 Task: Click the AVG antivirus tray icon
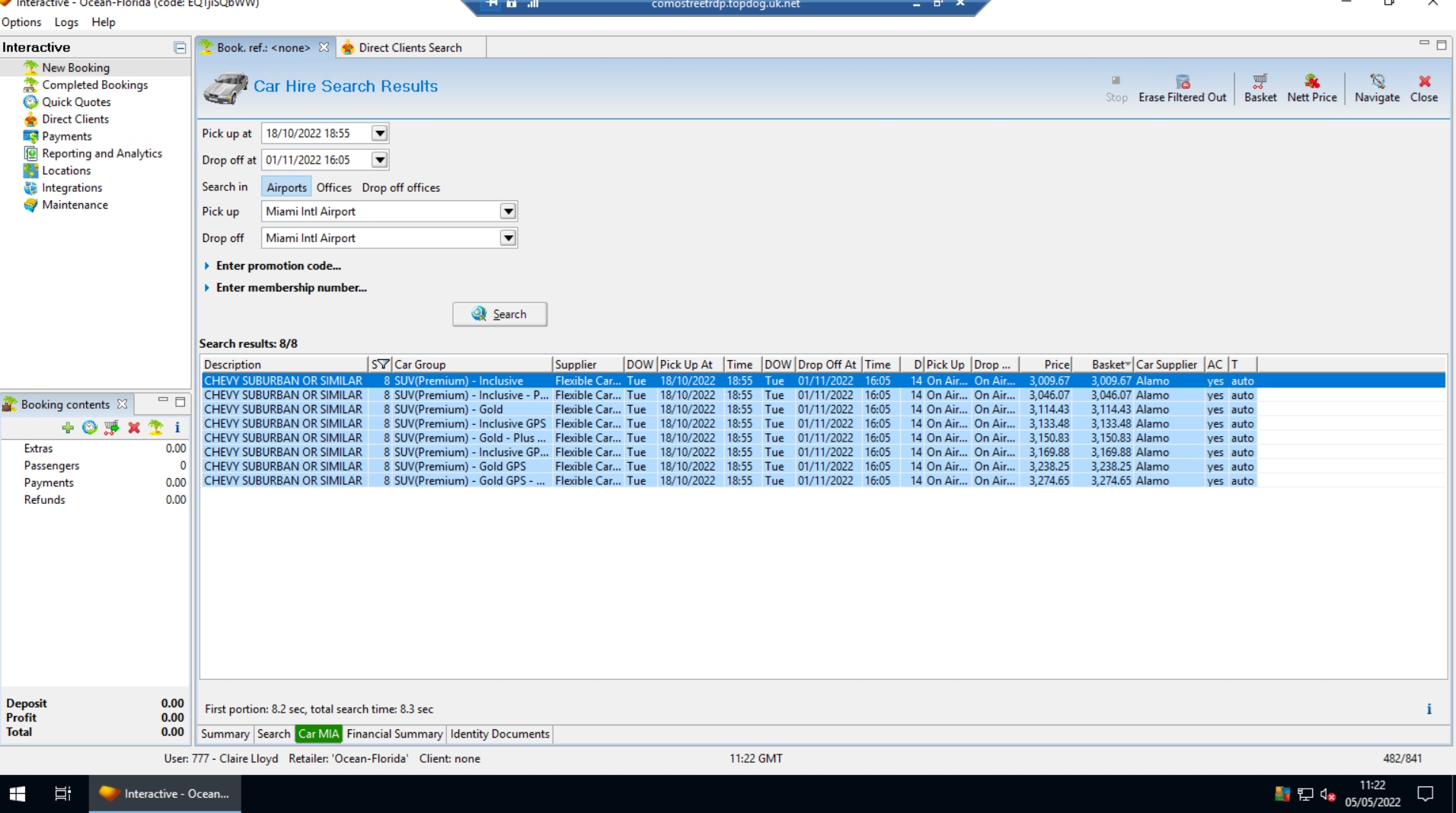coord(1282,794)
